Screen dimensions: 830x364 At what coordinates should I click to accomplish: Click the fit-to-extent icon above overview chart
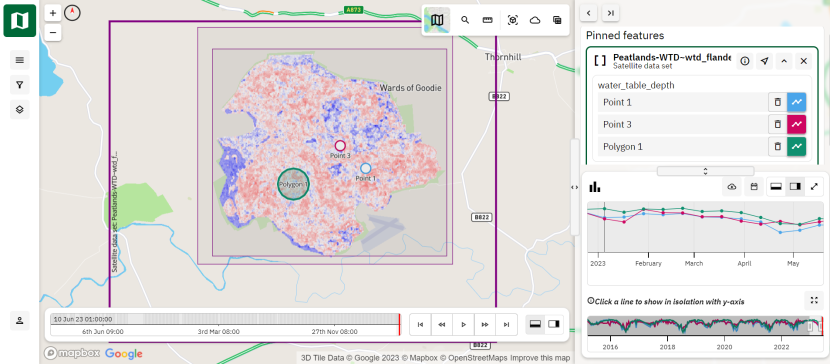click(814, 300)
